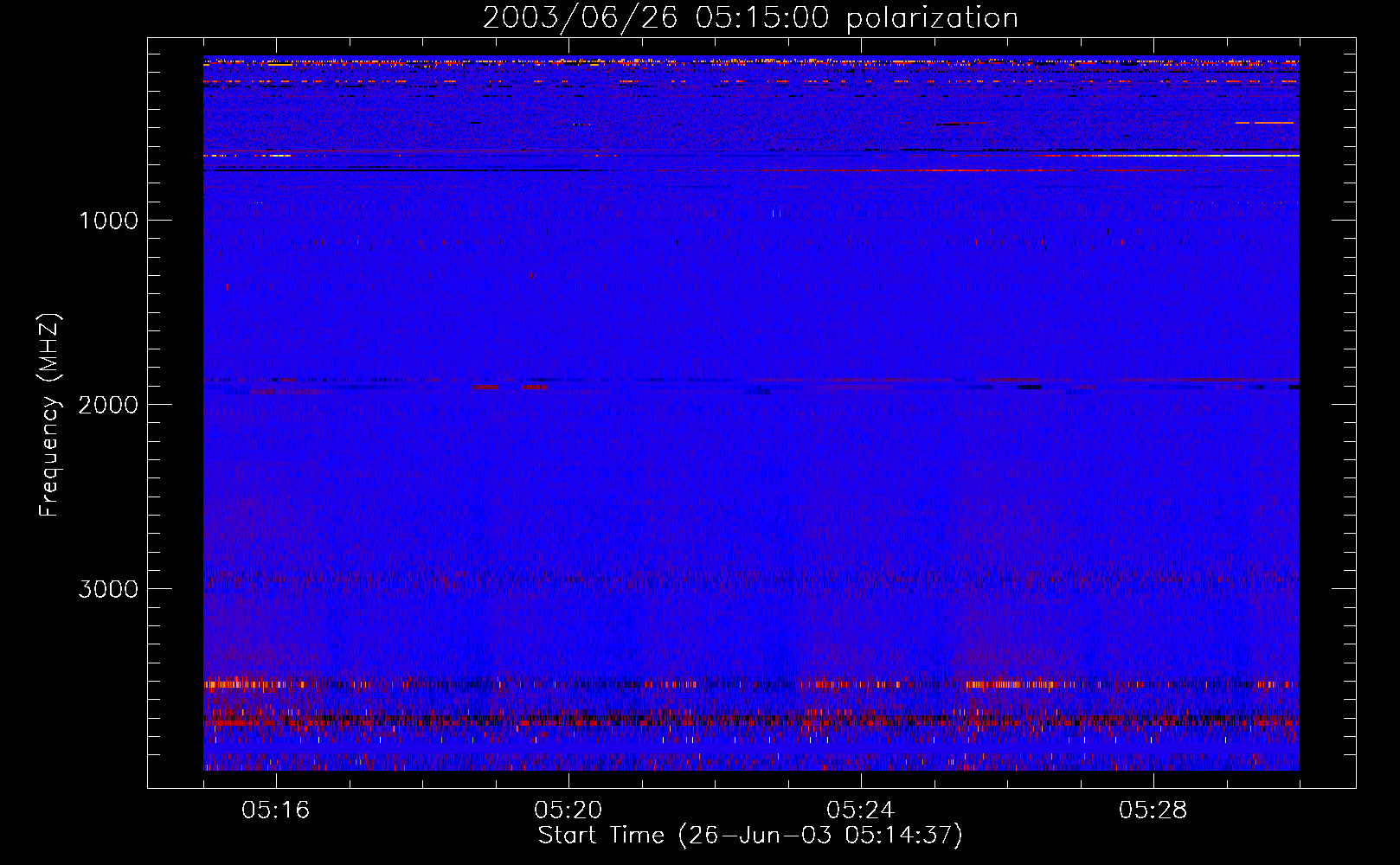Click the "Frequency (MHZ)" axis label
The image size is (1400, 865).
[x=49, y=415]
